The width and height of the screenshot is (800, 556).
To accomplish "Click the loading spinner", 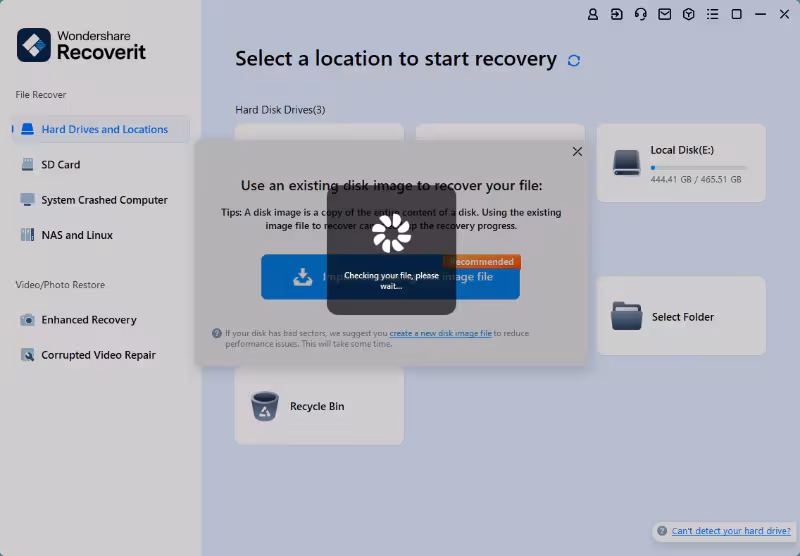I will tap(391, 233).
